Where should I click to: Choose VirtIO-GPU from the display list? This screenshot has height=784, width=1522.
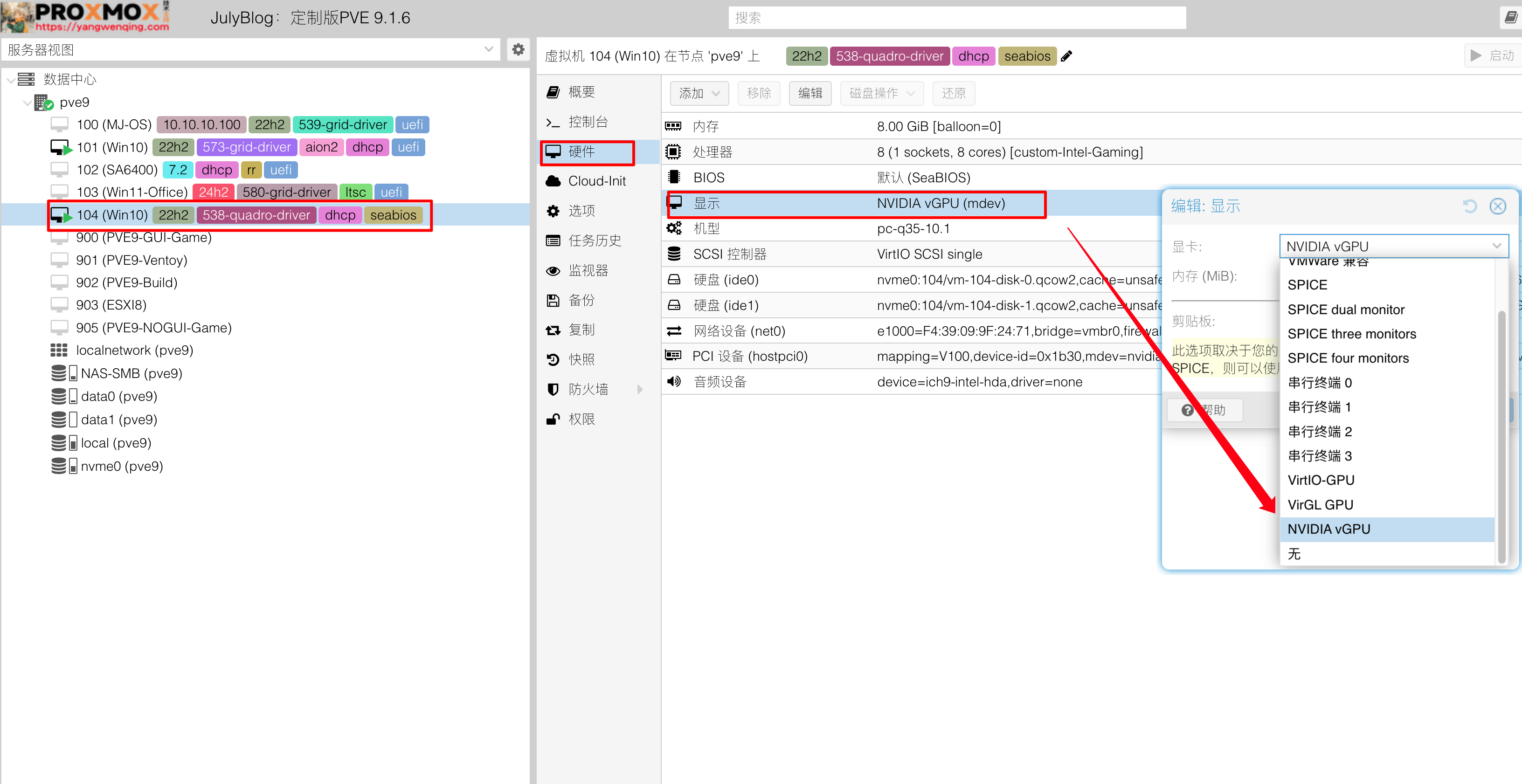tap(1321, 480)
